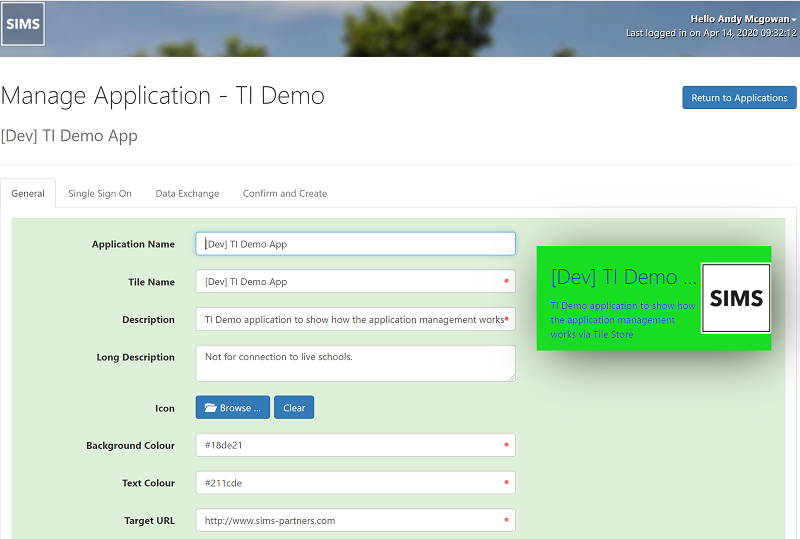Click the Long Description textarea
The image size is (800, 539).
pos(356,363)
